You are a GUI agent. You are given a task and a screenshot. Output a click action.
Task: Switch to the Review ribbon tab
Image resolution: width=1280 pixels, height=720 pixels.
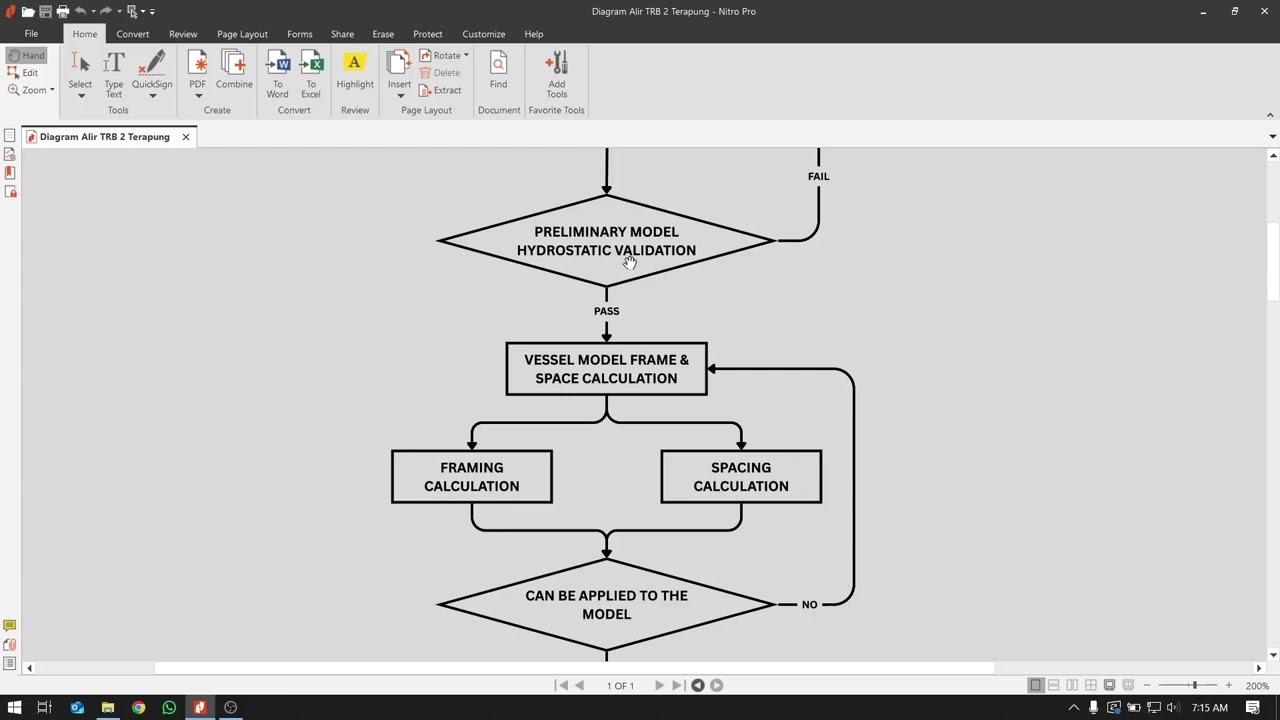183,34
